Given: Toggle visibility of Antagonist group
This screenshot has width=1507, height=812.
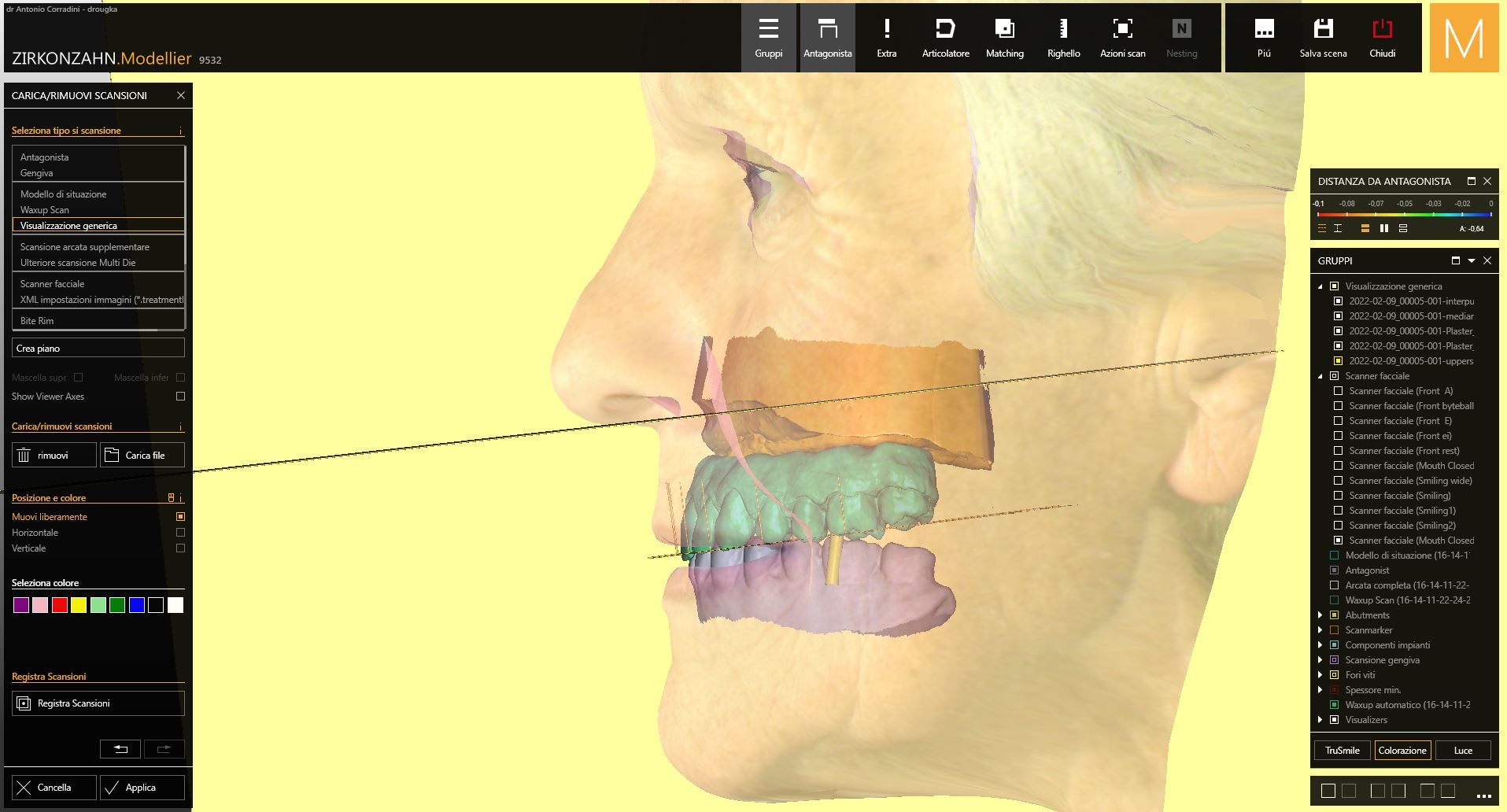Looking at the screenshot, I should click(1334, 570).
